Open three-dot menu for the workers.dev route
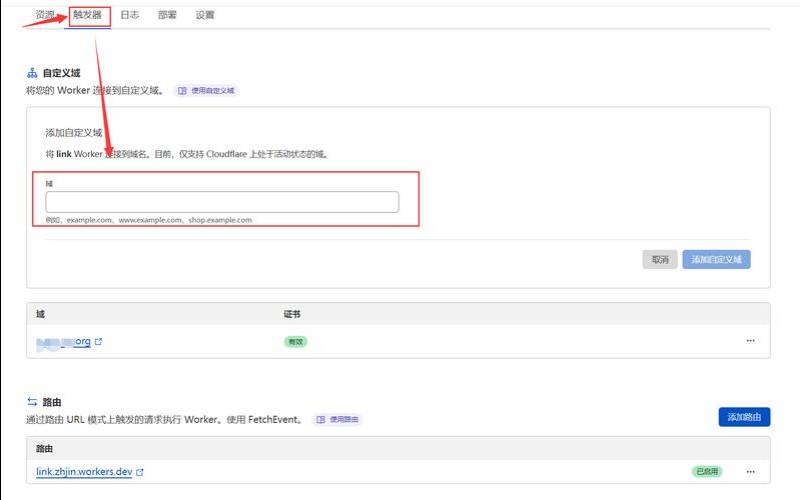The image size is (800, 500). tap(750, 471)
